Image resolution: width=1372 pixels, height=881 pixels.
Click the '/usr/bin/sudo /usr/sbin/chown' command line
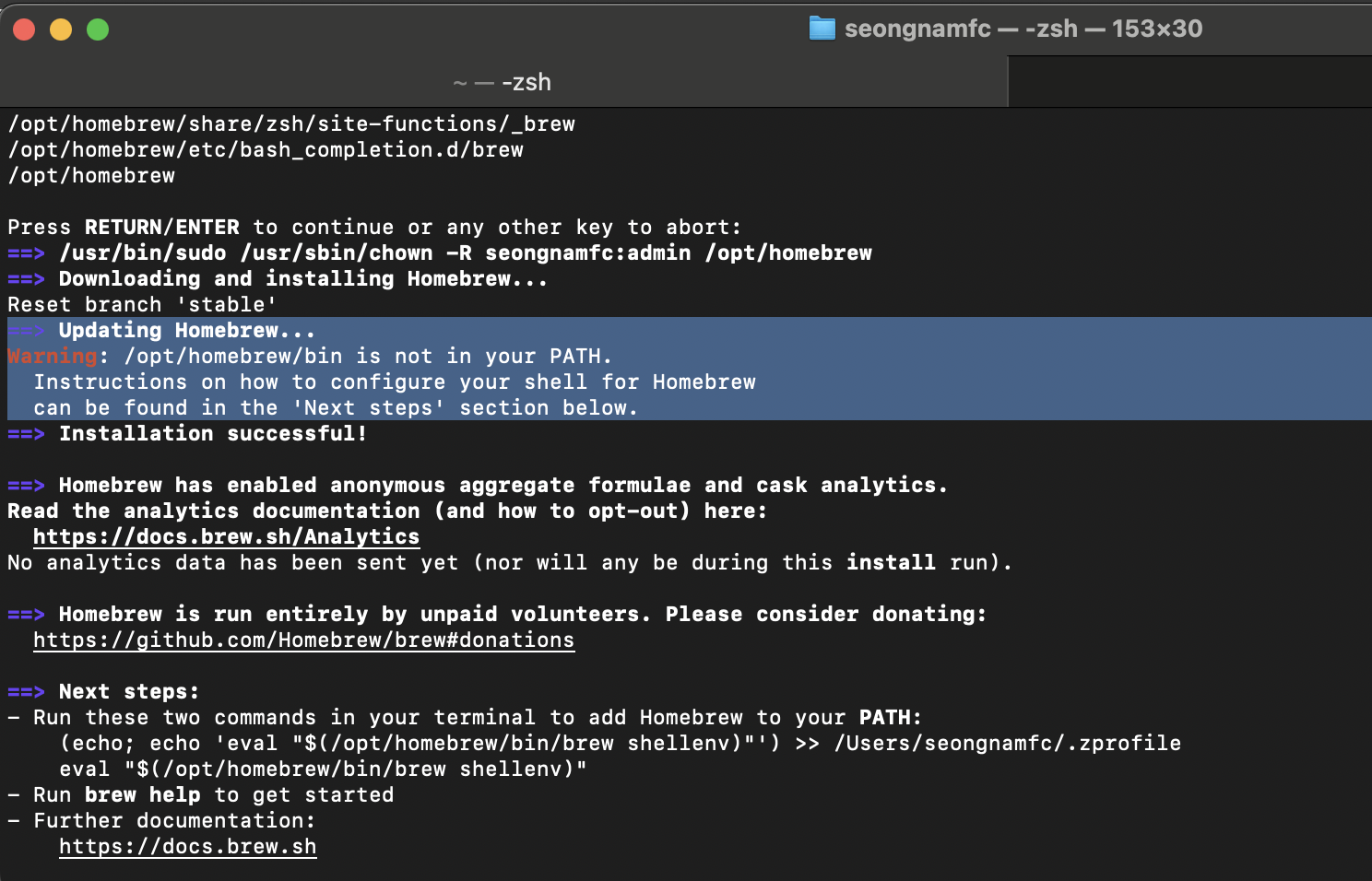440,253
